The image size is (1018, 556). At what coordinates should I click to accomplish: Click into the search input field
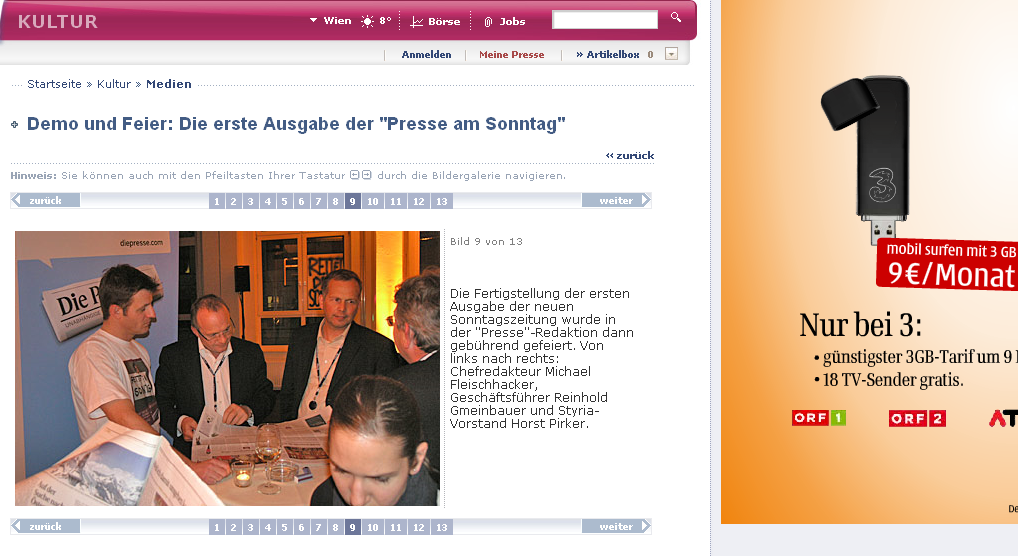pos(604,19)
